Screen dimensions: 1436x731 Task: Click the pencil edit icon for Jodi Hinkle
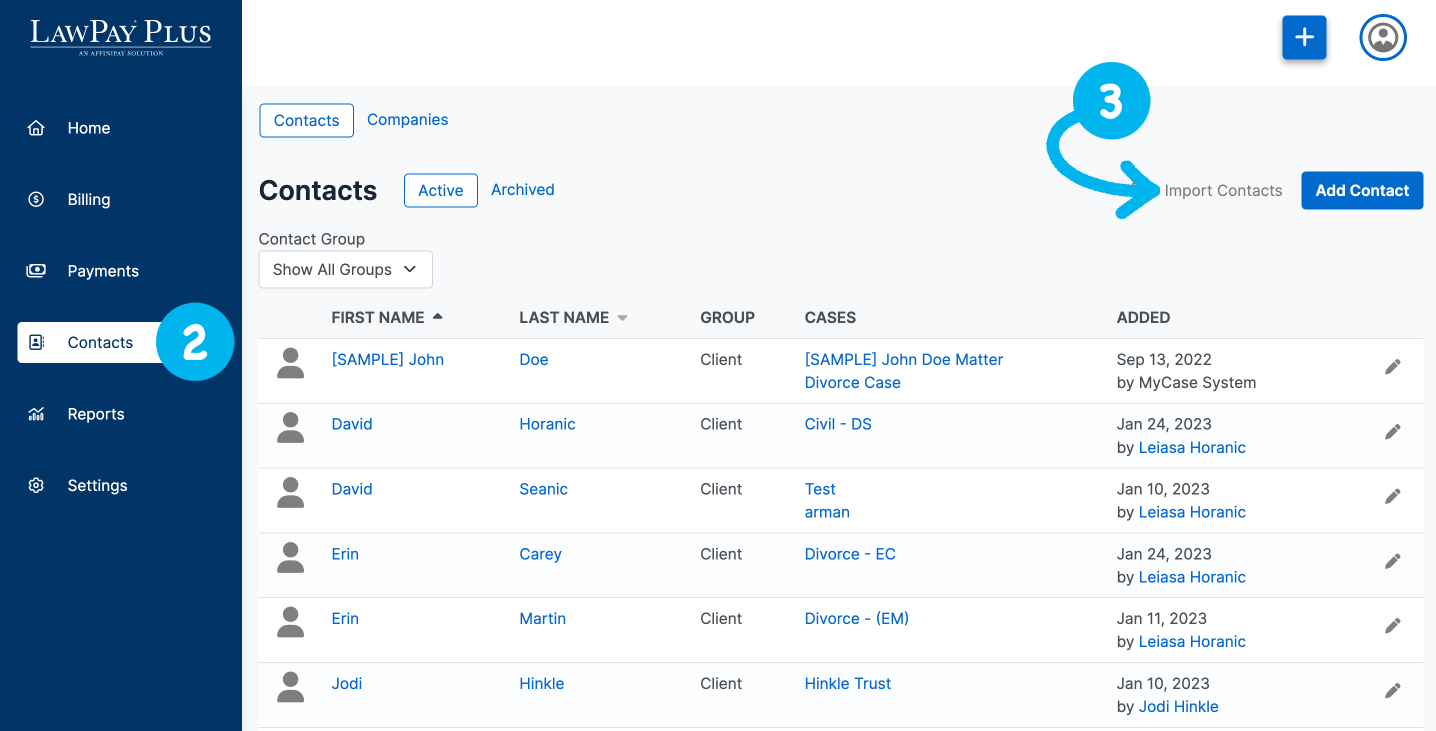tap(1392, 691)
